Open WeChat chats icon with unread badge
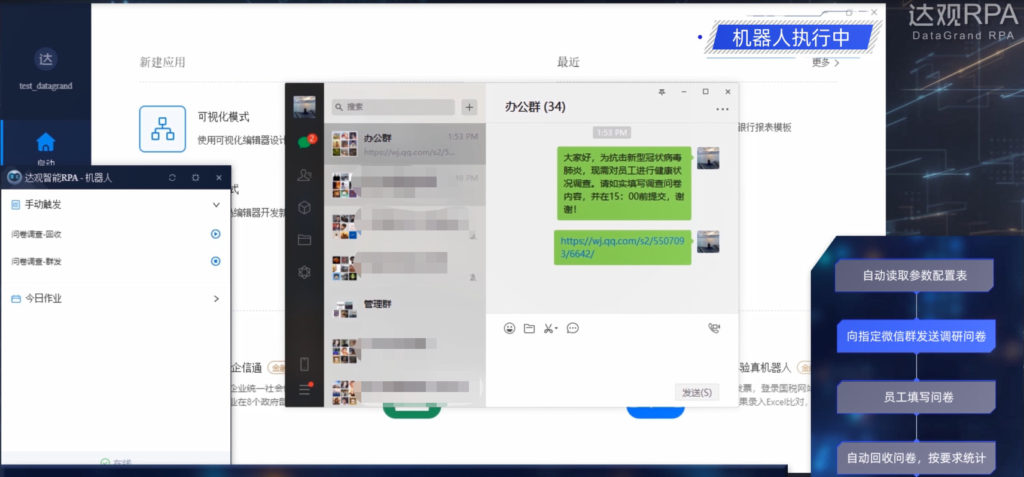Screen dimensions: 1024x477 [x=304, y=142]
